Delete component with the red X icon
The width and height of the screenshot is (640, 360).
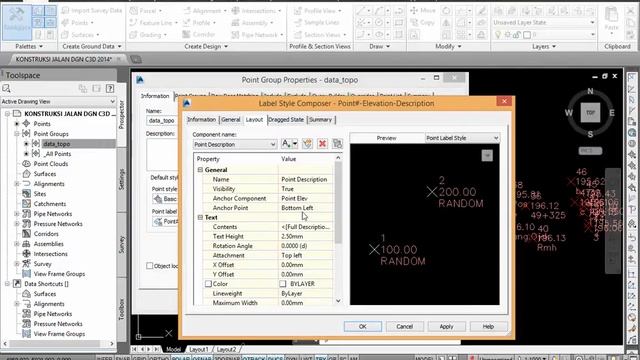(x=322, y=143)
